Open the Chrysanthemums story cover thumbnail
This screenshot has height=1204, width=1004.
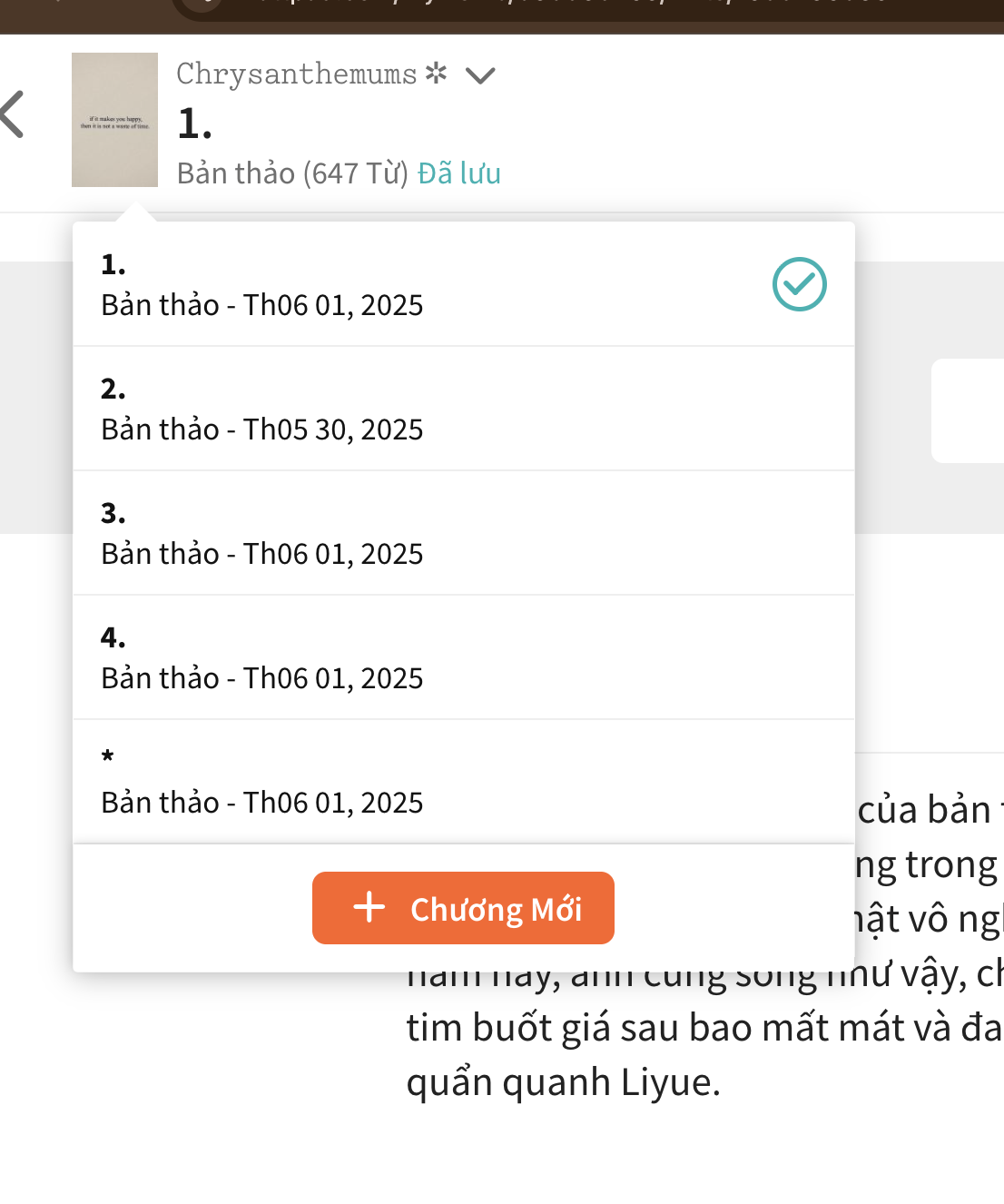[x=114, y=120]
